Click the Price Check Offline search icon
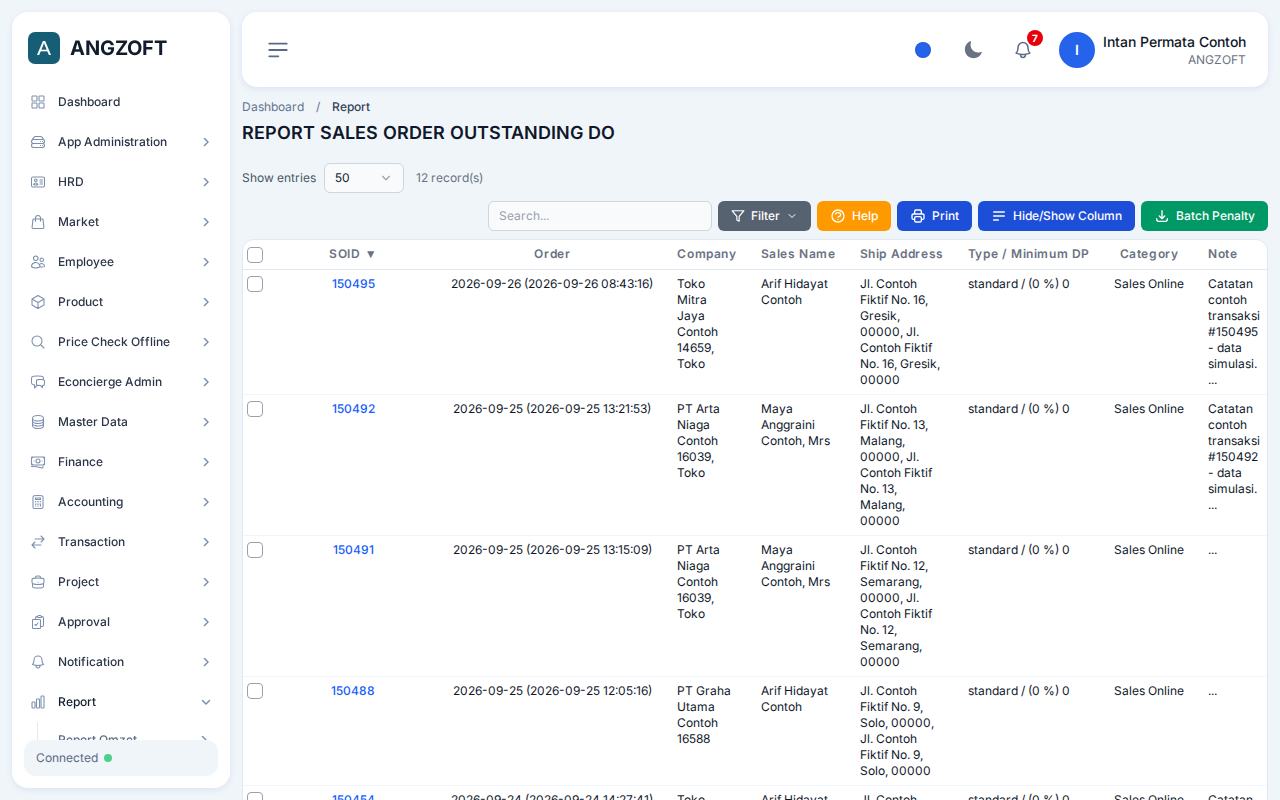Viewport: 1280px width, 800px height. (38, 342)
